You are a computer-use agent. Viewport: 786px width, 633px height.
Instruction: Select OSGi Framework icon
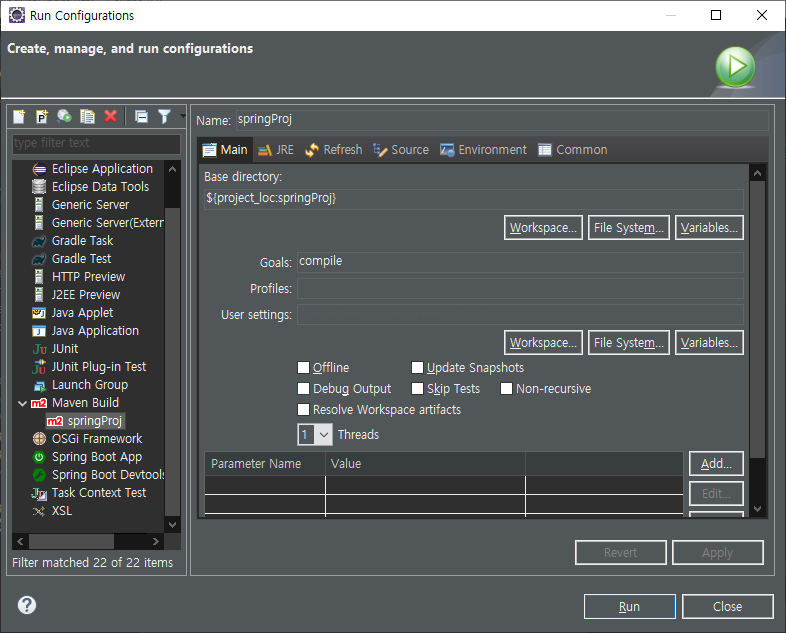pyautogui.click(x=39, y=439)
